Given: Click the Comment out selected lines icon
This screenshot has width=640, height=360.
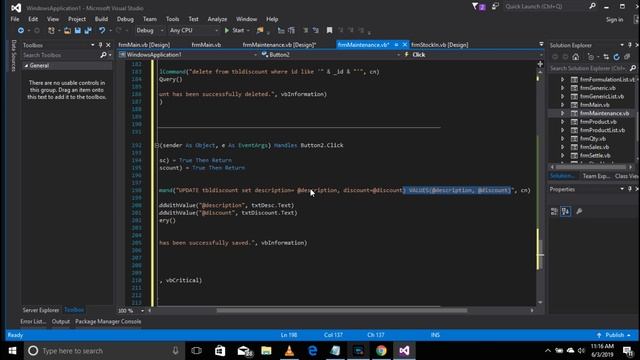Looking at the screenshot, I should (305, 31).
